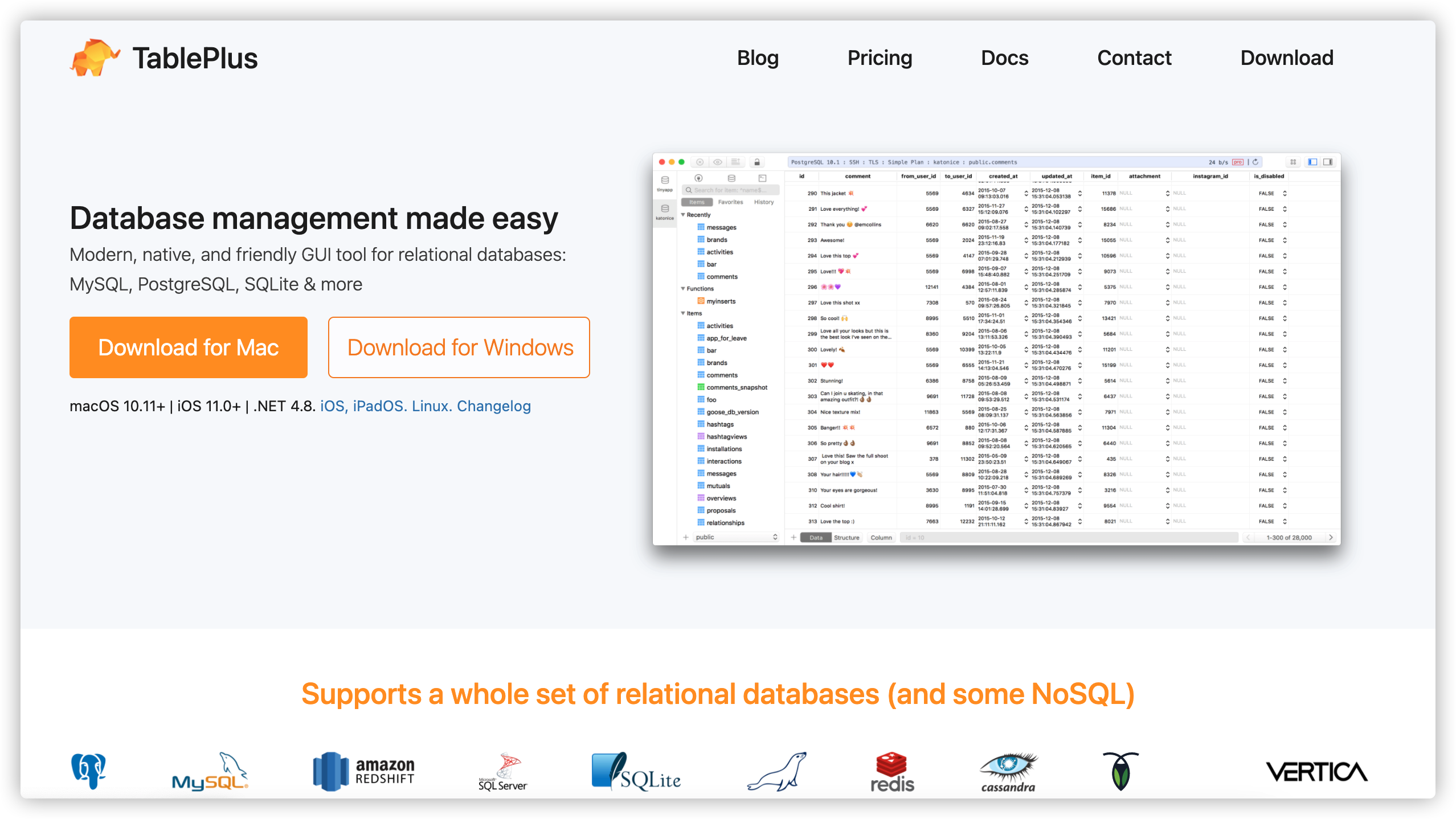This screenshot has width=1456, height=819.
Task: Open the Changelog link
Action: point(494,406)
